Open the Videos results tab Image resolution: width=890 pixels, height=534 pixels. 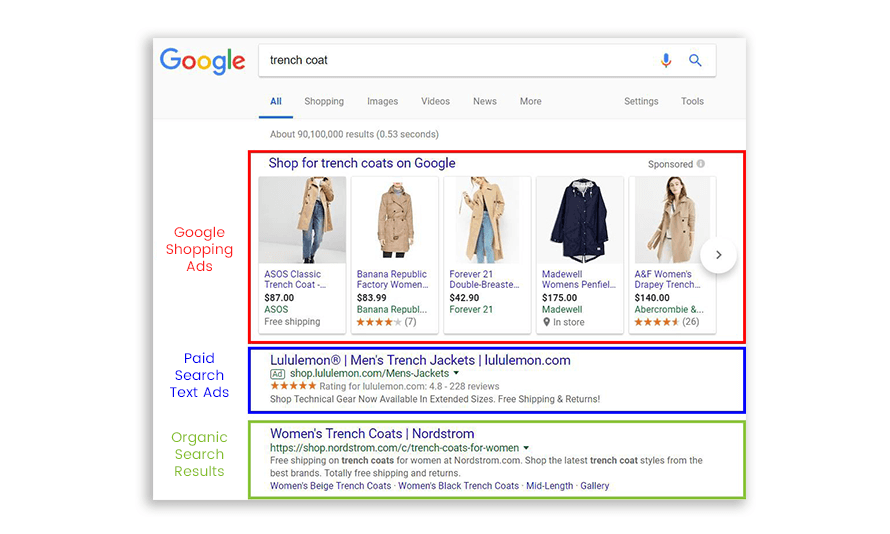(x=435, y=101)
